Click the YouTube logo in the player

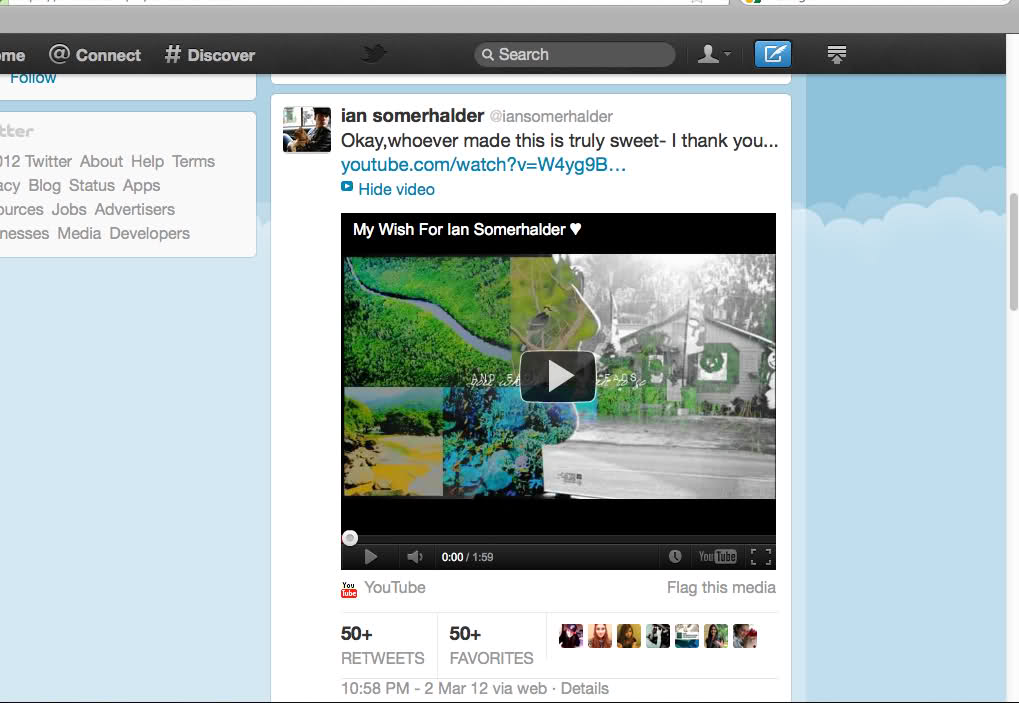717,556
